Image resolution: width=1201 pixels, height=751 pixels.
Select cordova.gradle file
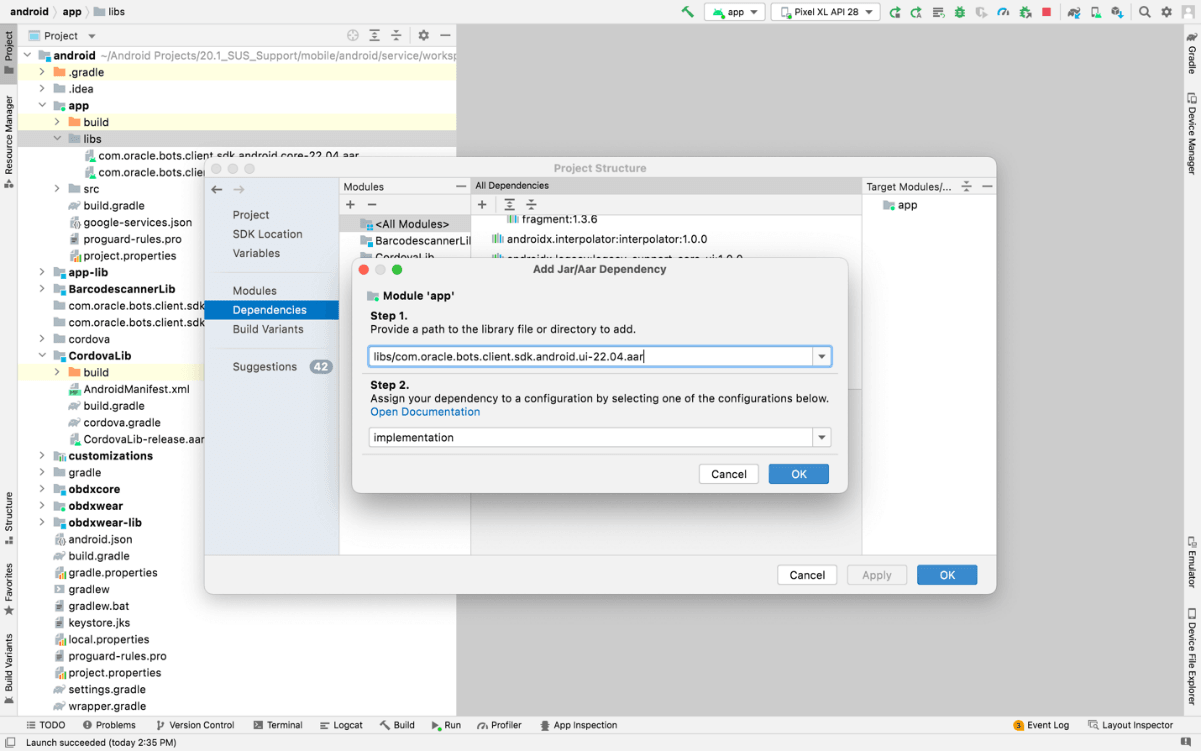[x=114, y=422]
